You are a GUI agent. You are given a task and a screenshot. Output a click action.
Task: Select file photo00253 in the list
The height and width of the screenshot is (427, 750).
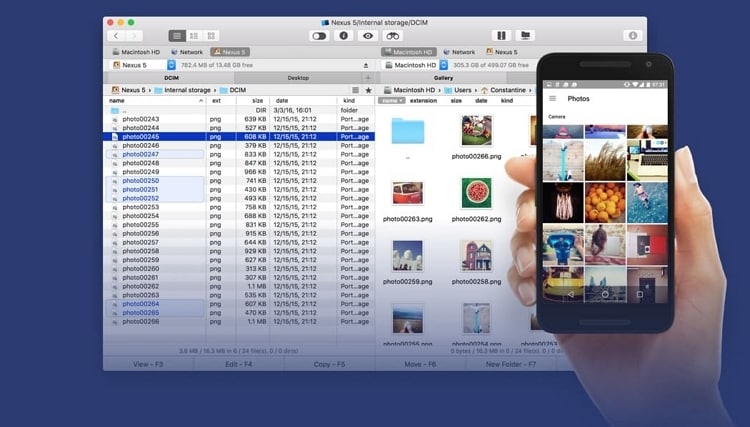[239, 207]
